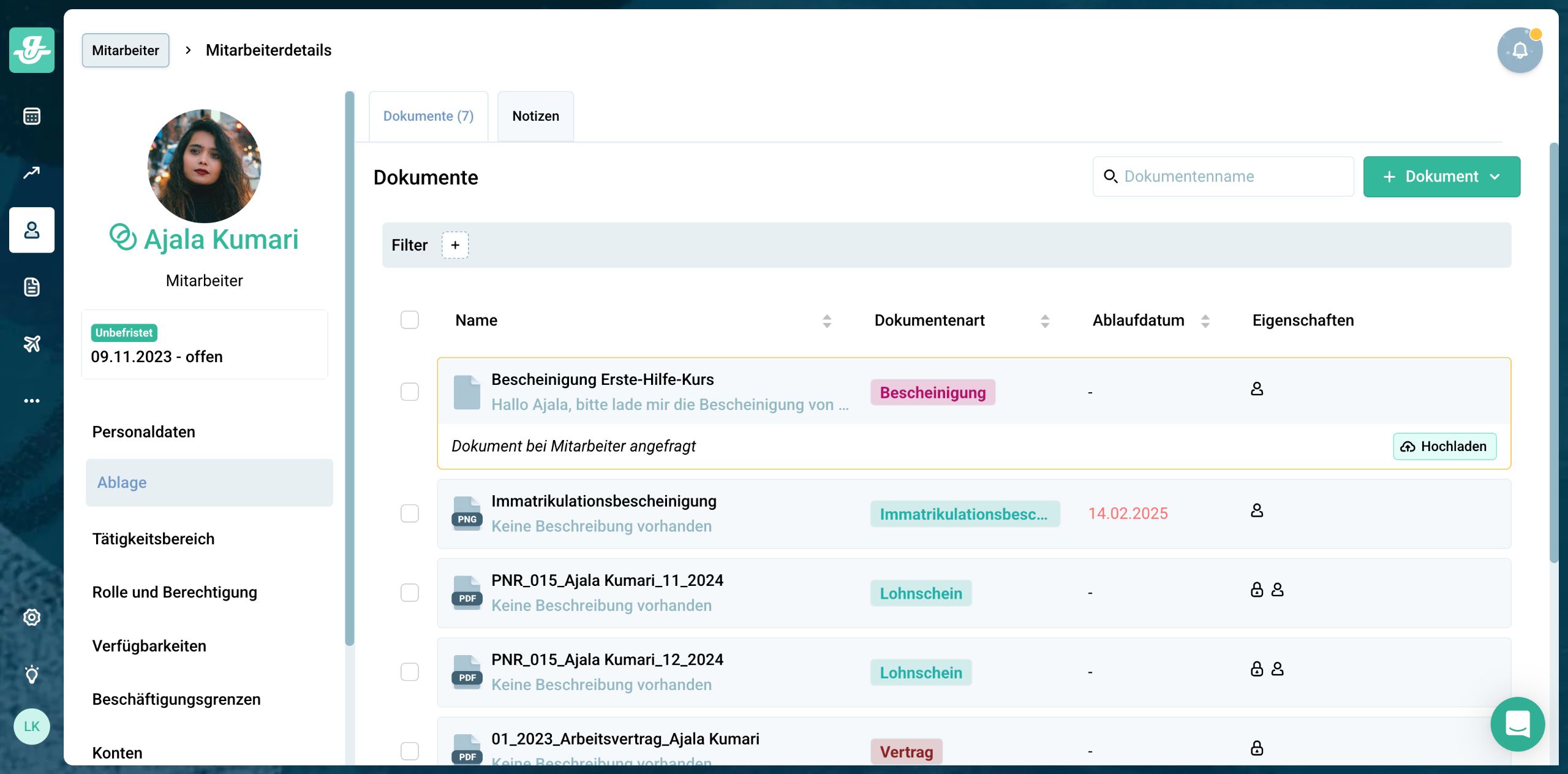Image resolution: width=1568 pixels, height=774 pixels.
Task: Open Personaldaten in the side menu
Action: click(x=143, y=432)
